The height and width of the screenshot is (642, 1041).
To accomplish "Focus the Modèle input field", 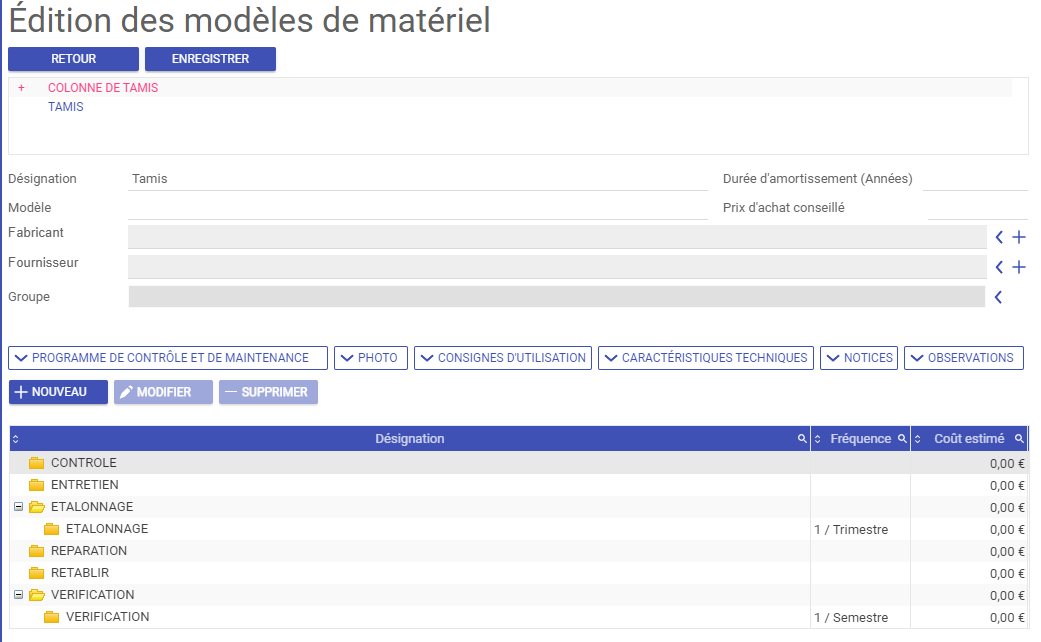I will click(x=418, y=208).
